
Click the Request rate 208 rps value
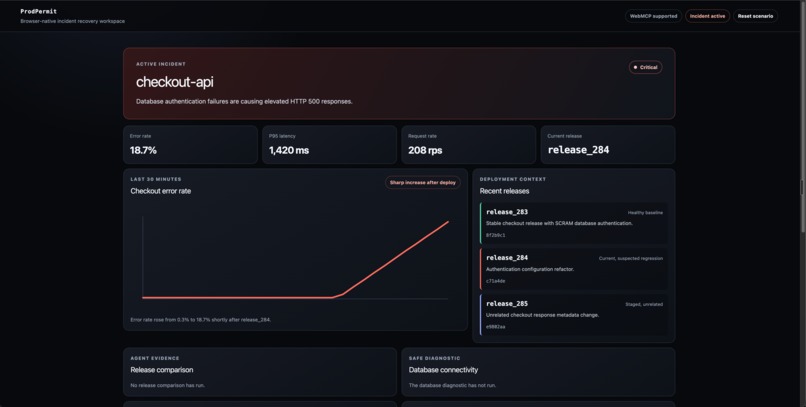pos(425,150)
